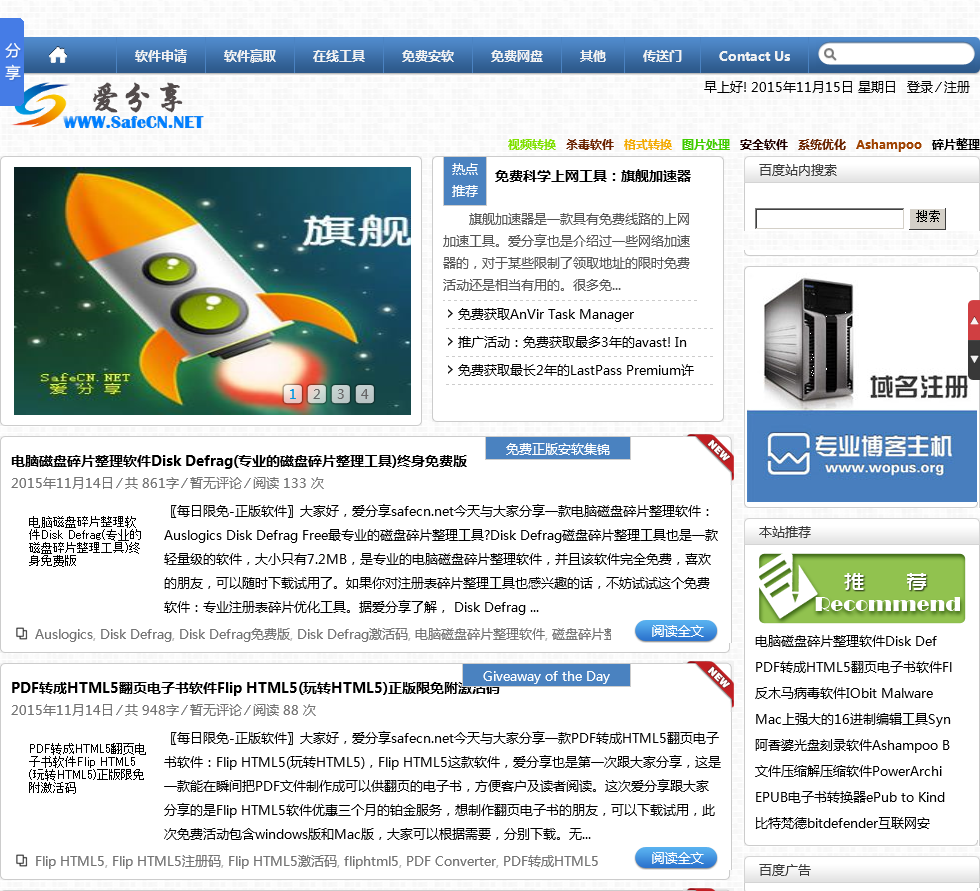
Task: Open the 软件赢取 menu
Action: (249, 56)
